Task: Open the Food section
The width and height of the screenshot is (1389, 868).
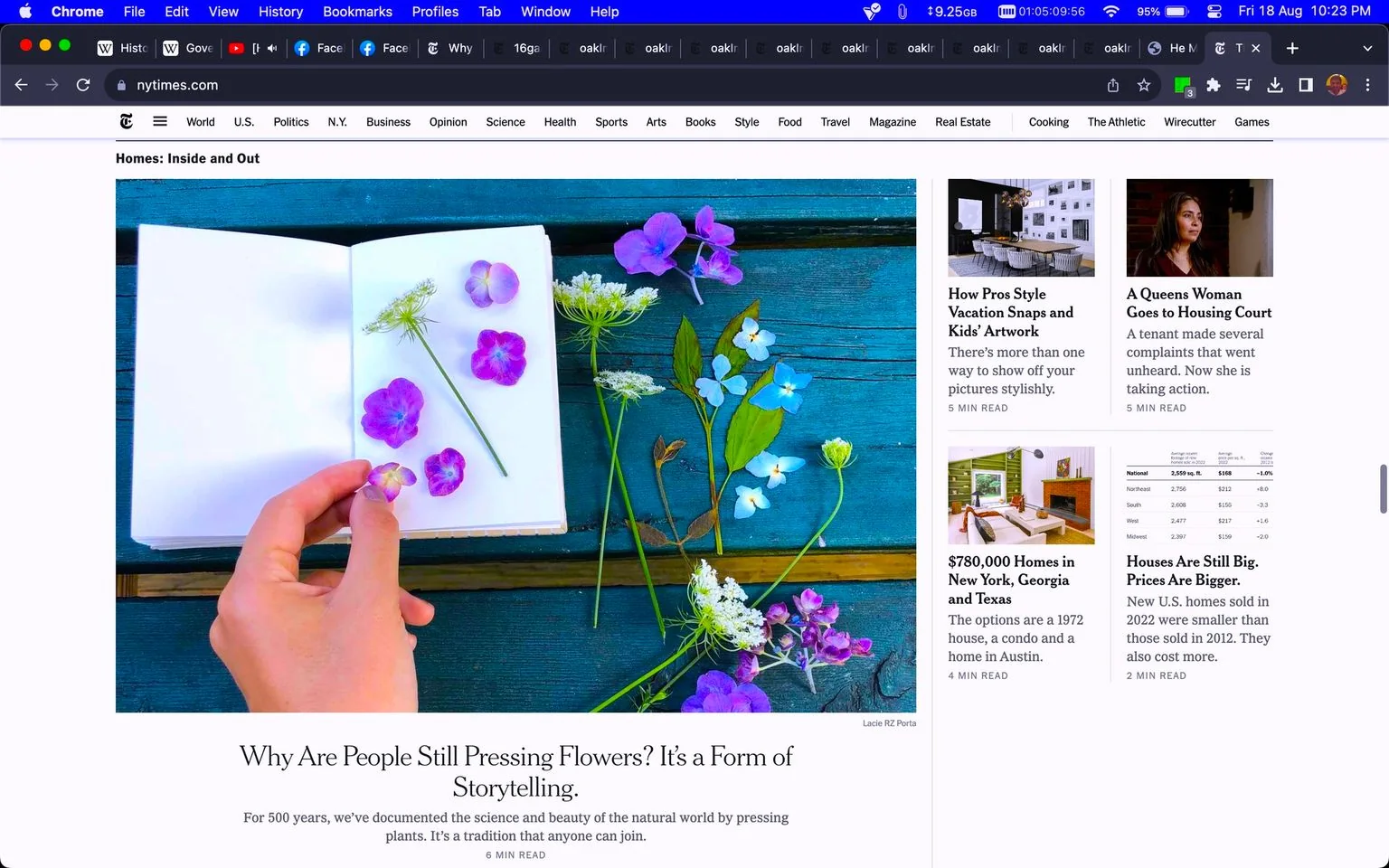Action: 789,122
